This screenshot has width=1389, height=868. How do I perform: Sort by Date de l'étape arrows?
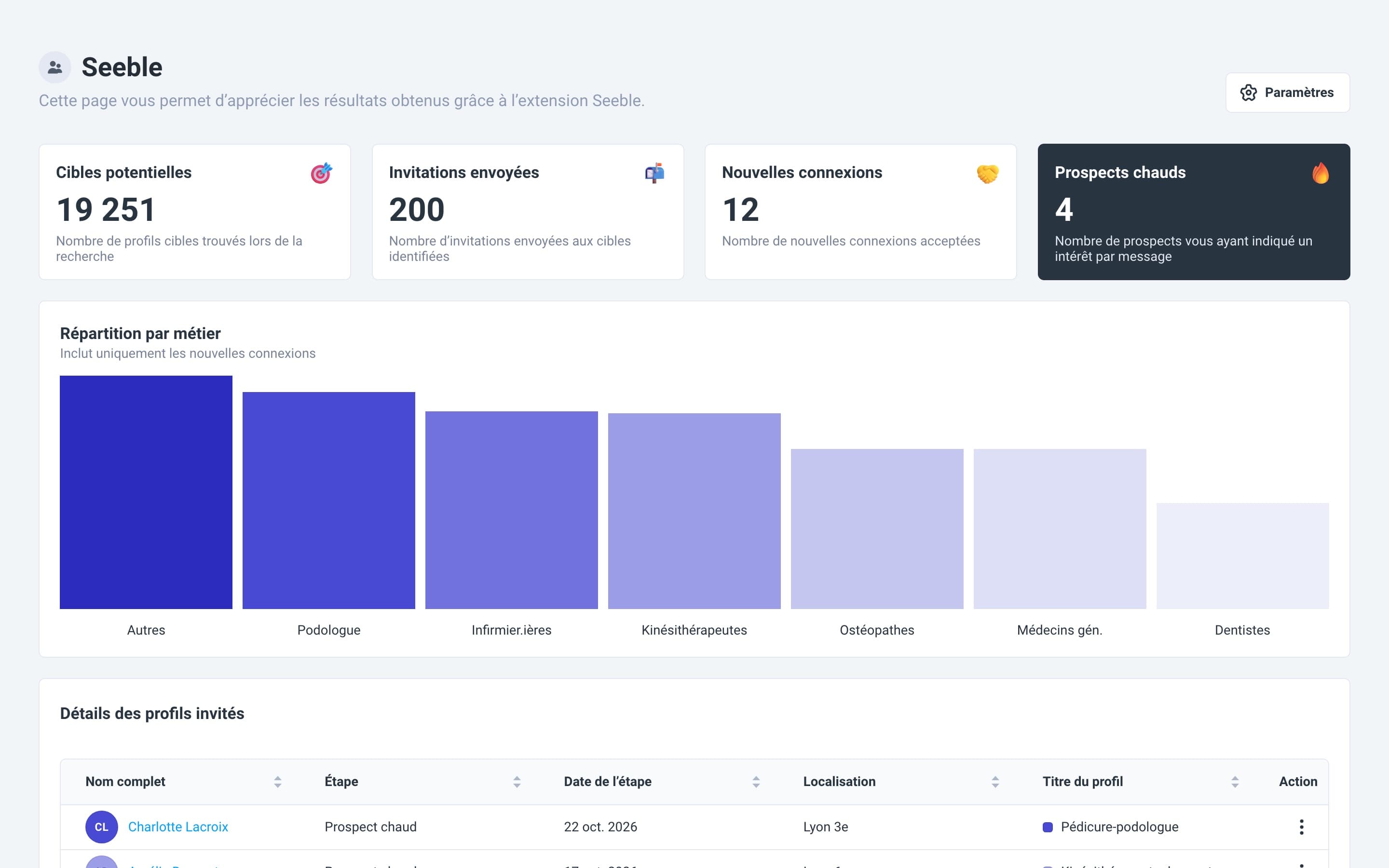pyautogui.click(x=756, y=782)
